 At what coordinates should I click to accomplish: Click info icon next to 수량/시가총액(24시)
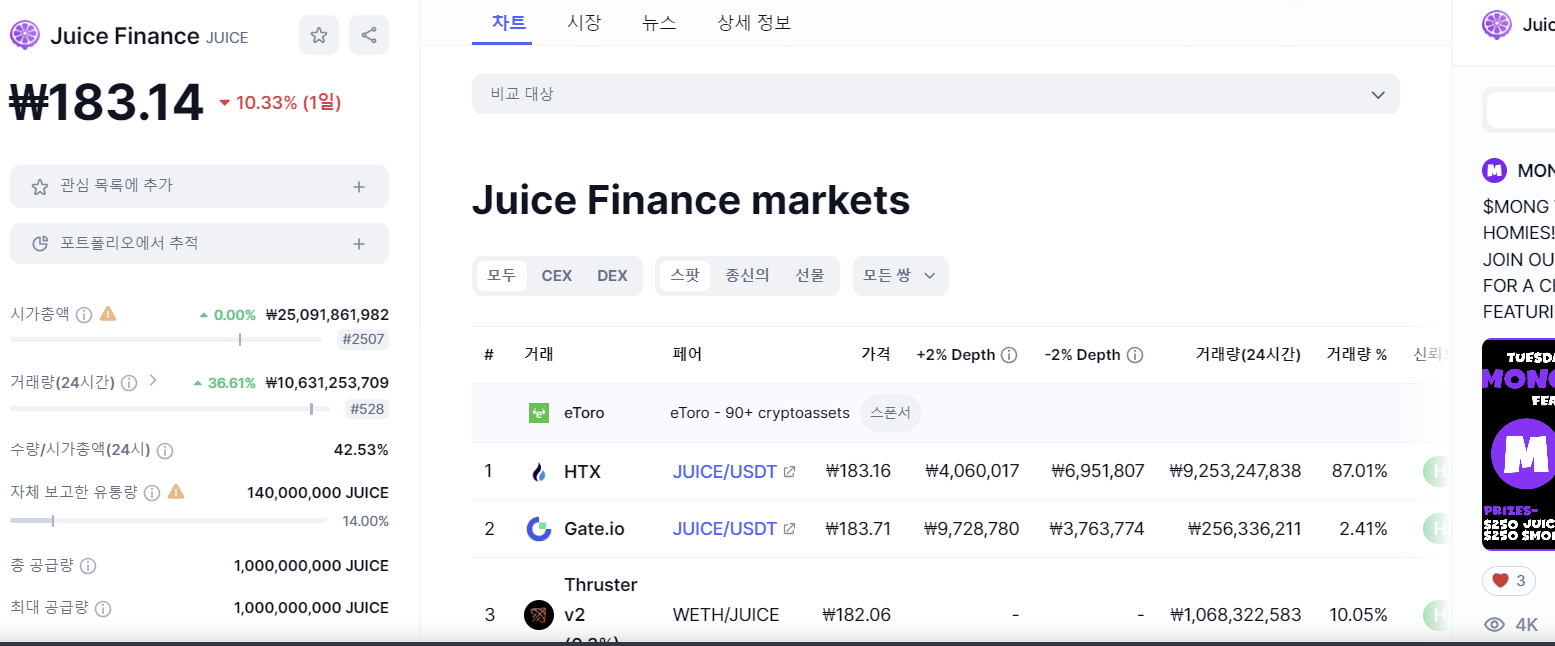click(165, 451)
